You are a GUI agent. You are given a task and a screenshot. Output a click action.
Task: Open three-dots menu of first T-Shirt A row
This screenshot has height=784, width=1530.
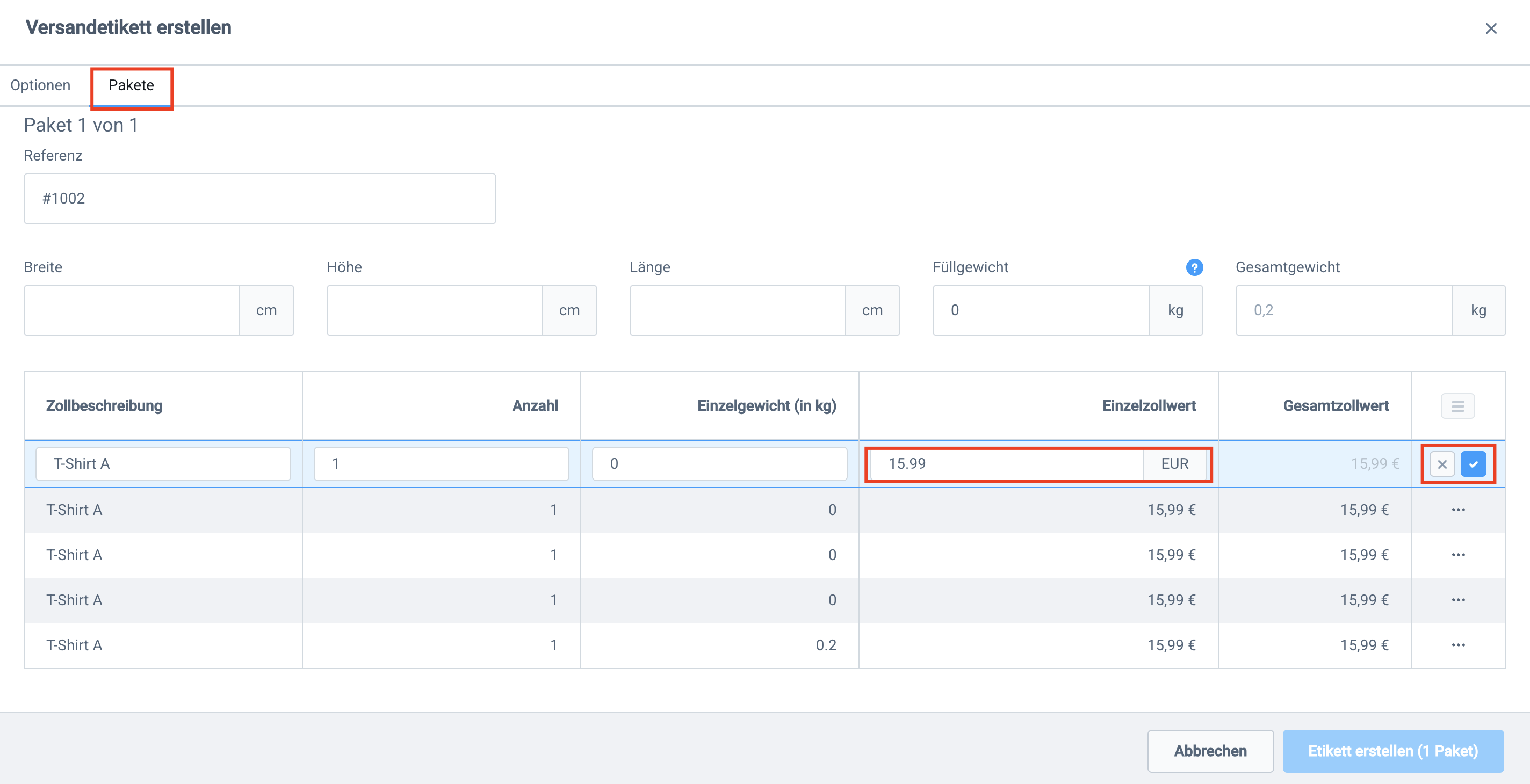point(1458,510)
